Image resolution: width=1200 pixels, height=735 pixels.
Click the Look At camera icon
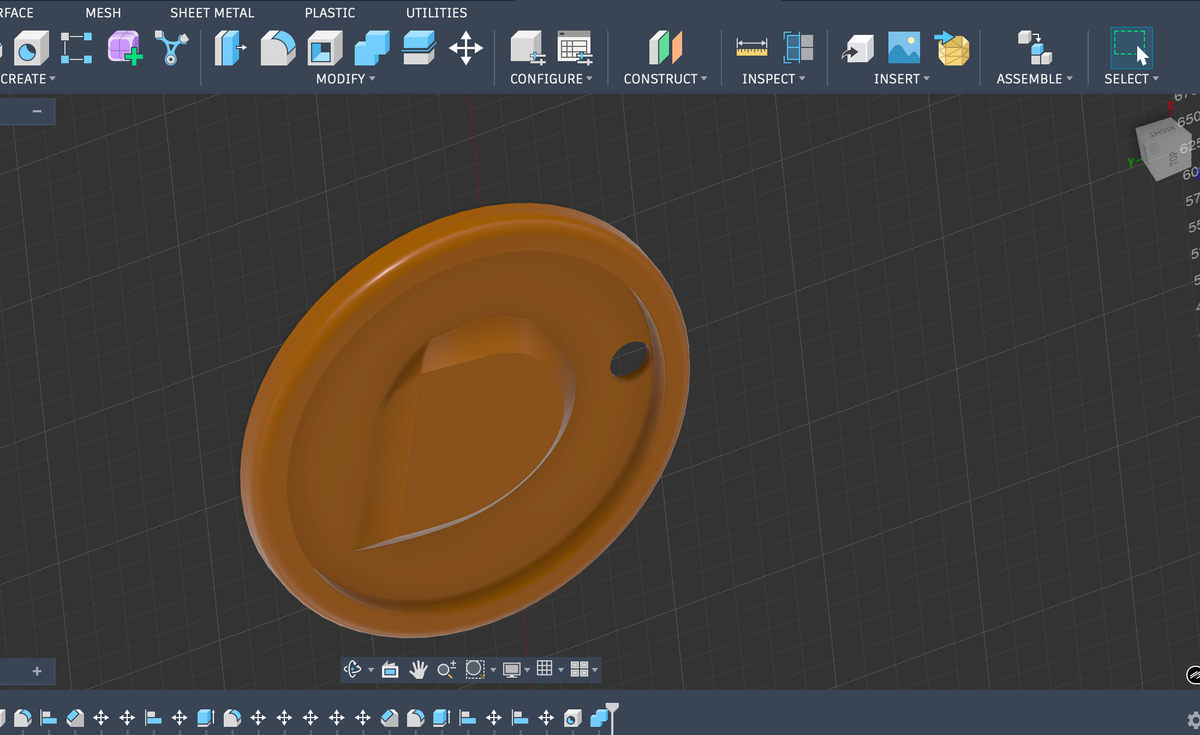pyautogui.click(x=391, y=670)
